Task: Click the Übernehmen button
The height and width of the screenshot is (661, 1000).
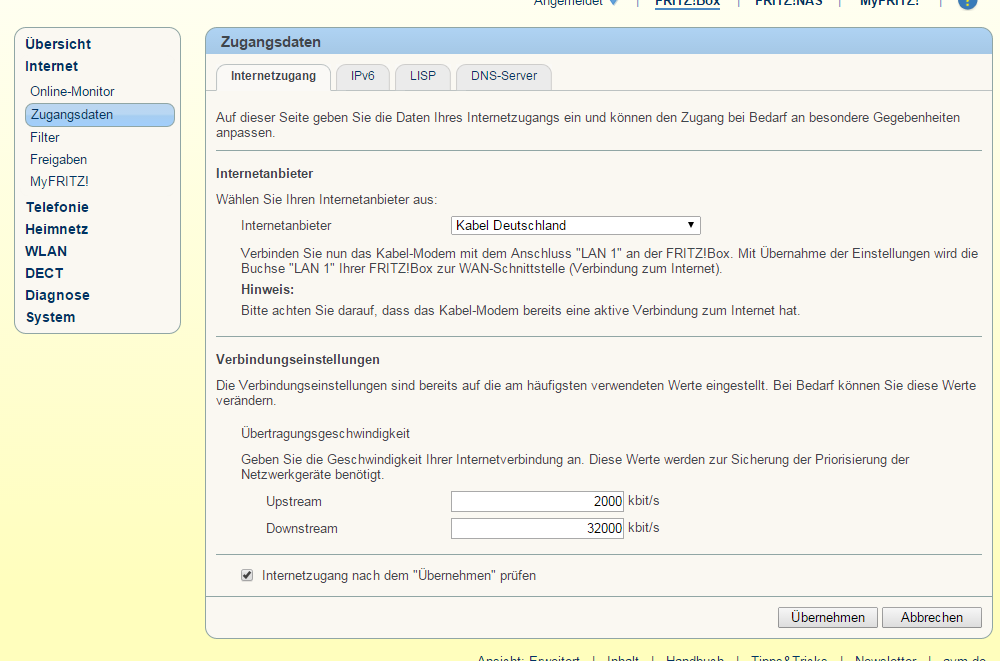Action: tap(828, 618)
